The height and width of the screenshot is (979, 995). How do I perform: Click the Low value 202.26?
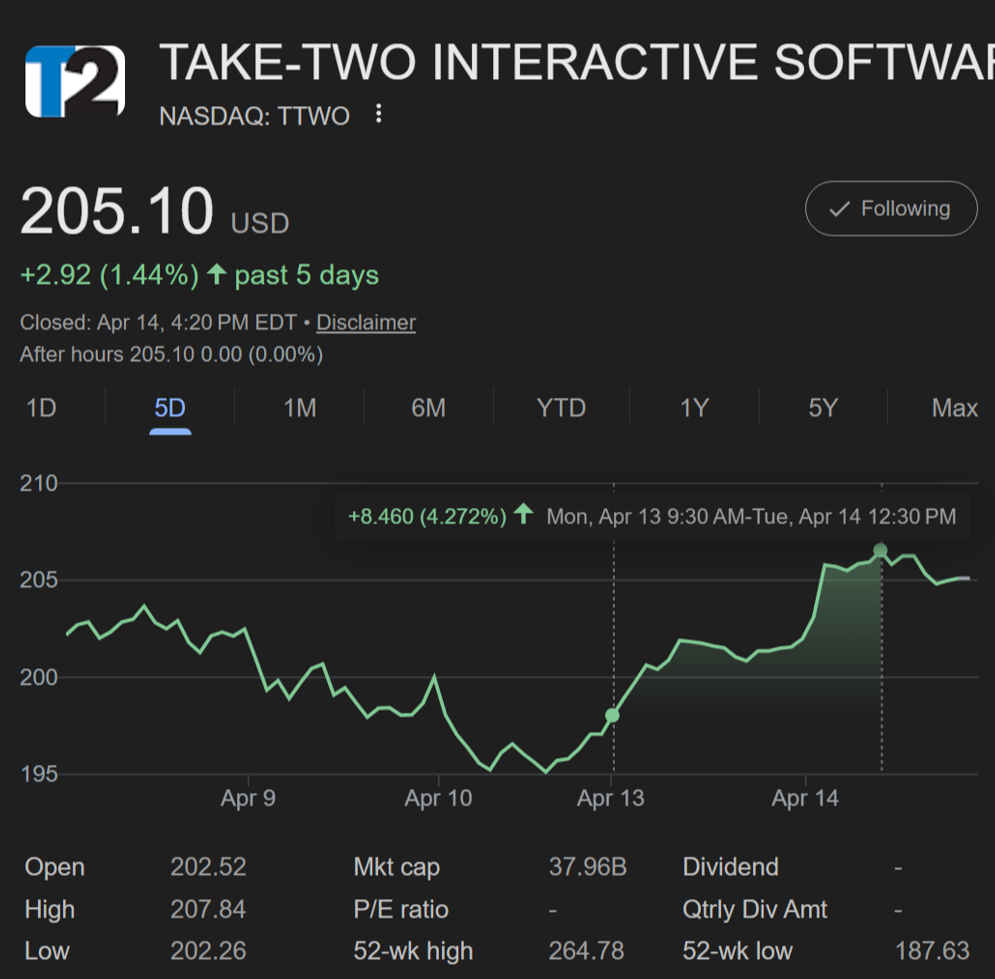click(208, 951)
